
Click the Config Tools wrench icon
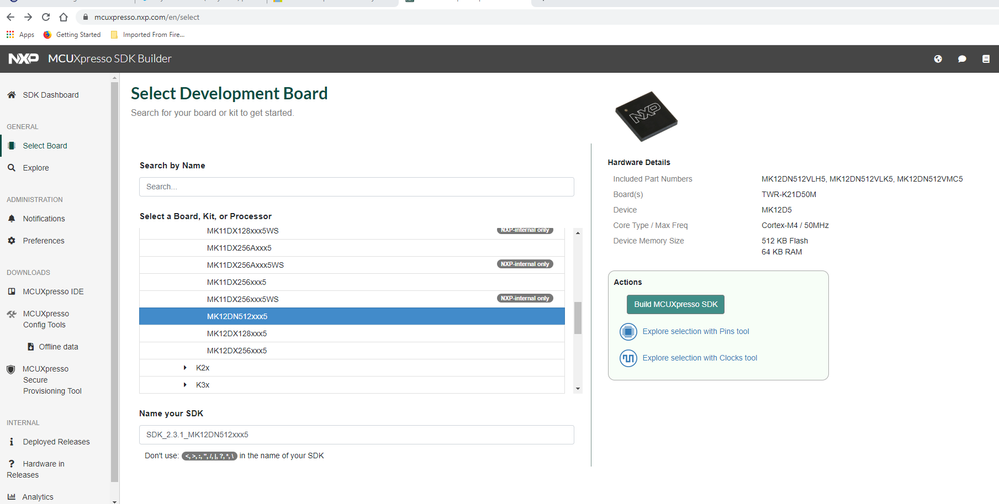point(11,314)
